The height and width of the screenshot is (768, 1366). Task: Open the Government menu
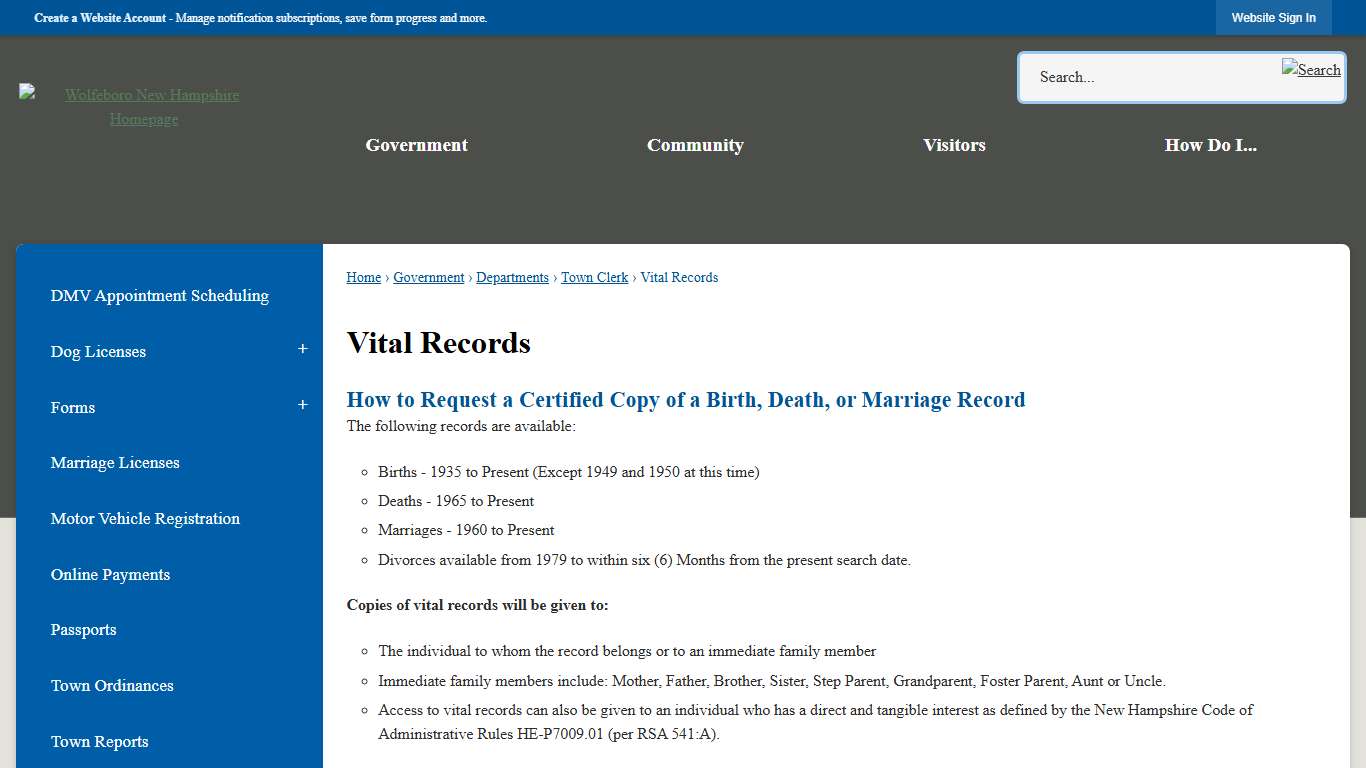416,145
